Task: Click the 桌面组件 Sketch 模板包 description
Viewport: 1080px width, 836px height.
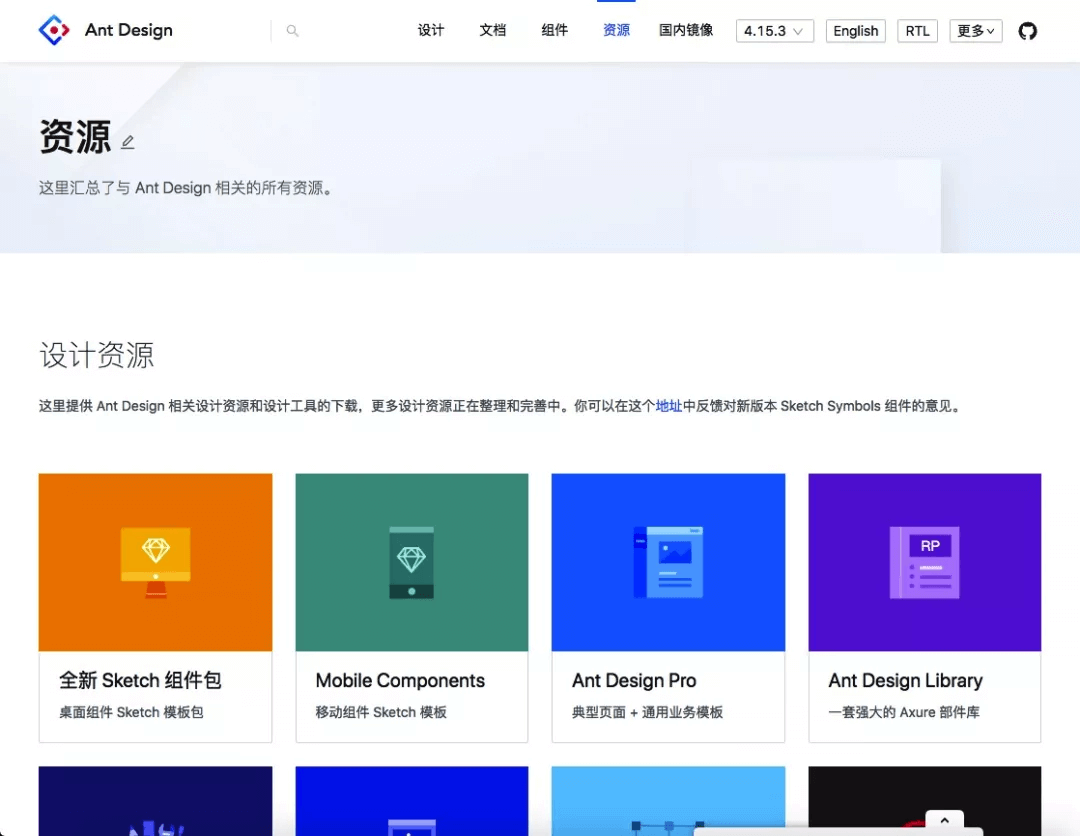Action: coord(132,712)
